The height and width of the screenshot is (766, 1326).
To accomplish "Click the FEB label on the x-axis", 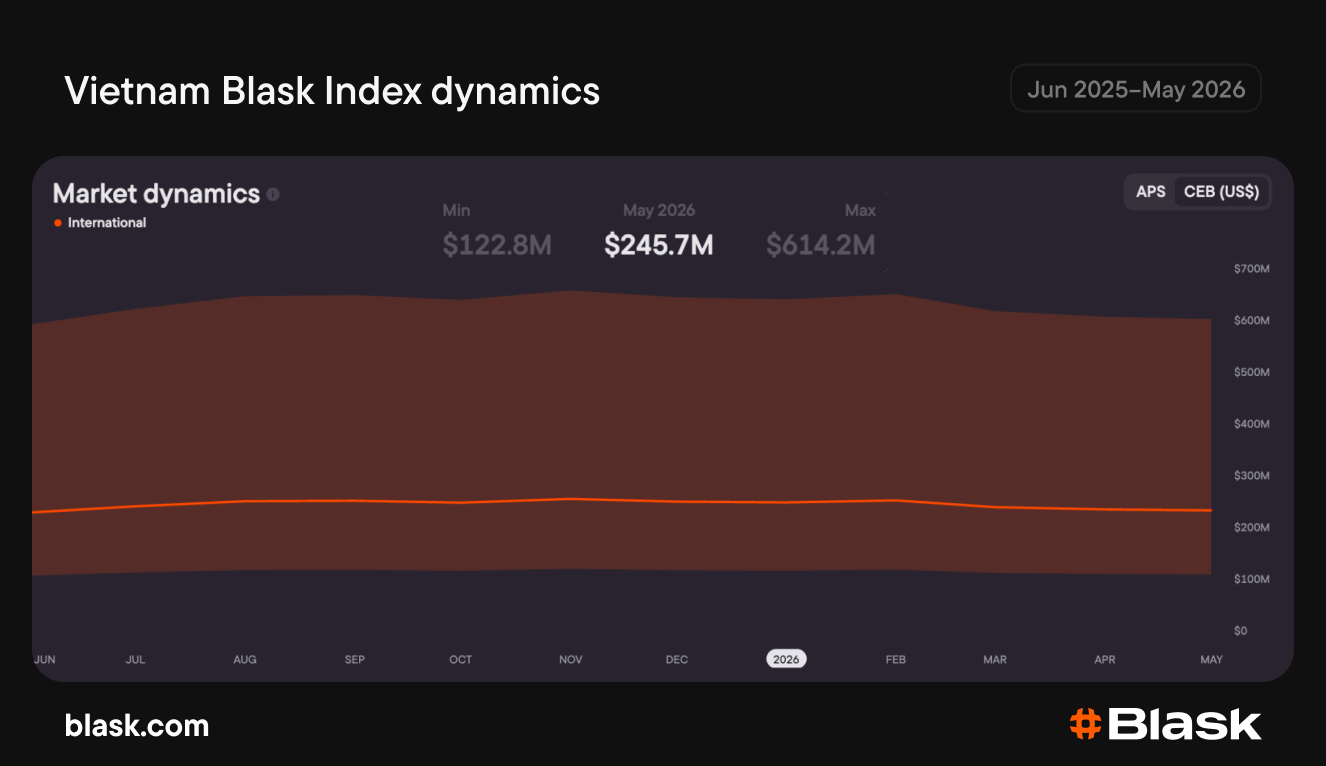I will 896,660.
